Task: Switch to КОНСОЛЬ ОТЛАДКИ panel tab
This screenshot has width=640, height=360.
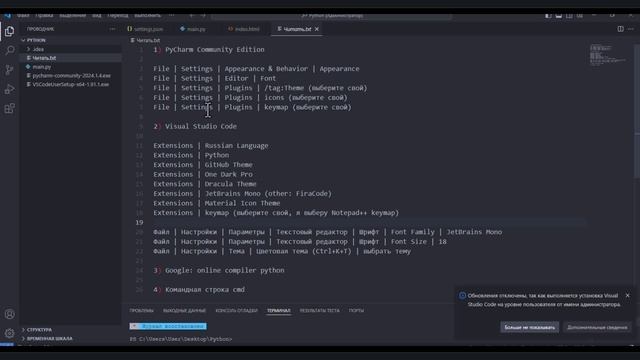Action: 237,311
